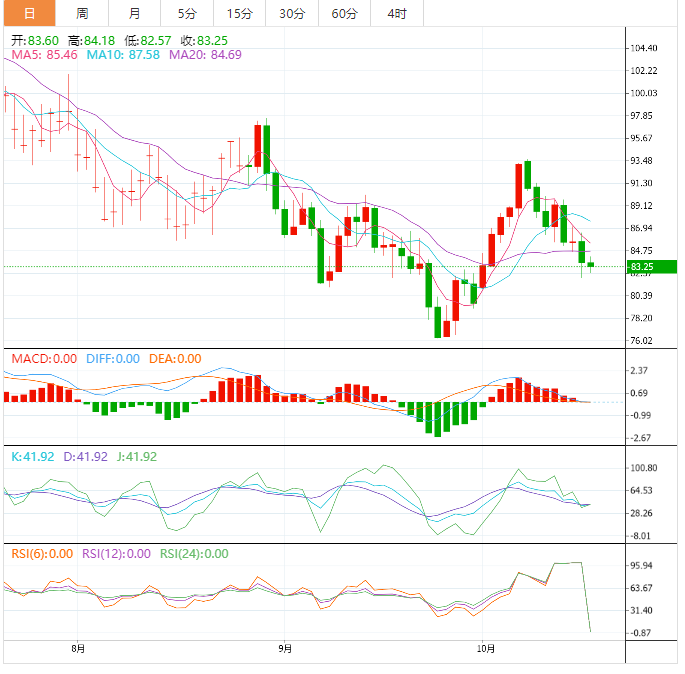Click the 31.40 RSI axis label
This screenshot has height=674, width=685.
click(641, 610)
